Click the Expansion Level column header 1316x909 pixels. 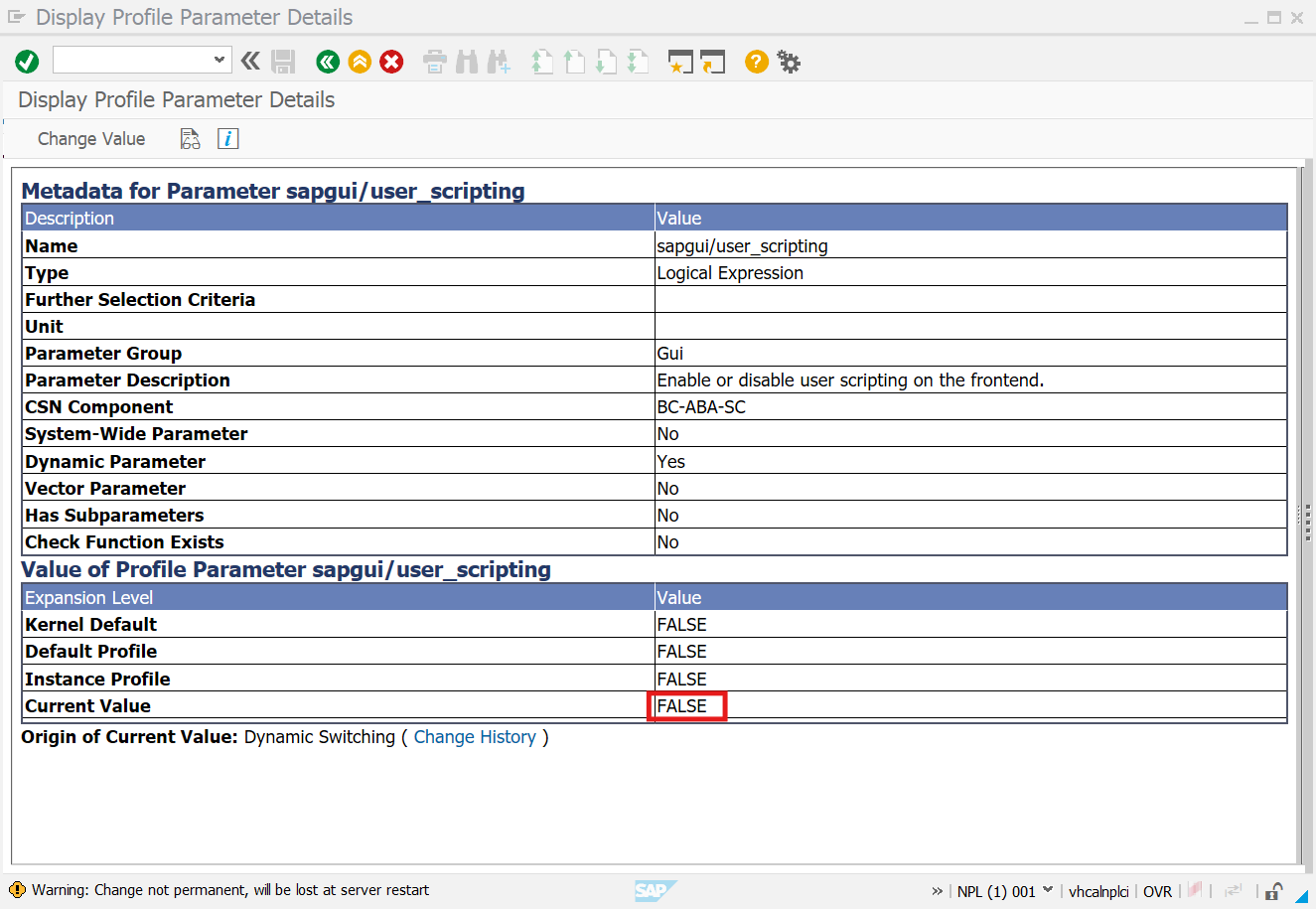pyautogui.click(x=338, y=597)
